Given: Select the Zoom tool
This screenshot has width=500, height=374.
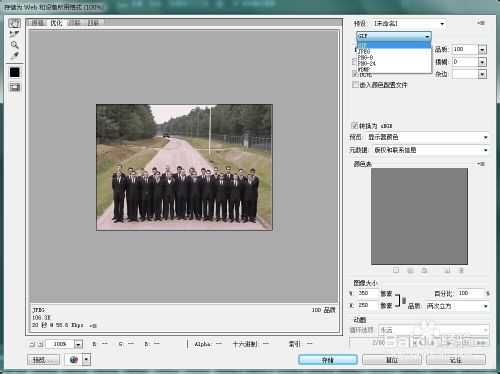Looking at the screenshot, I should pos(14,44).
